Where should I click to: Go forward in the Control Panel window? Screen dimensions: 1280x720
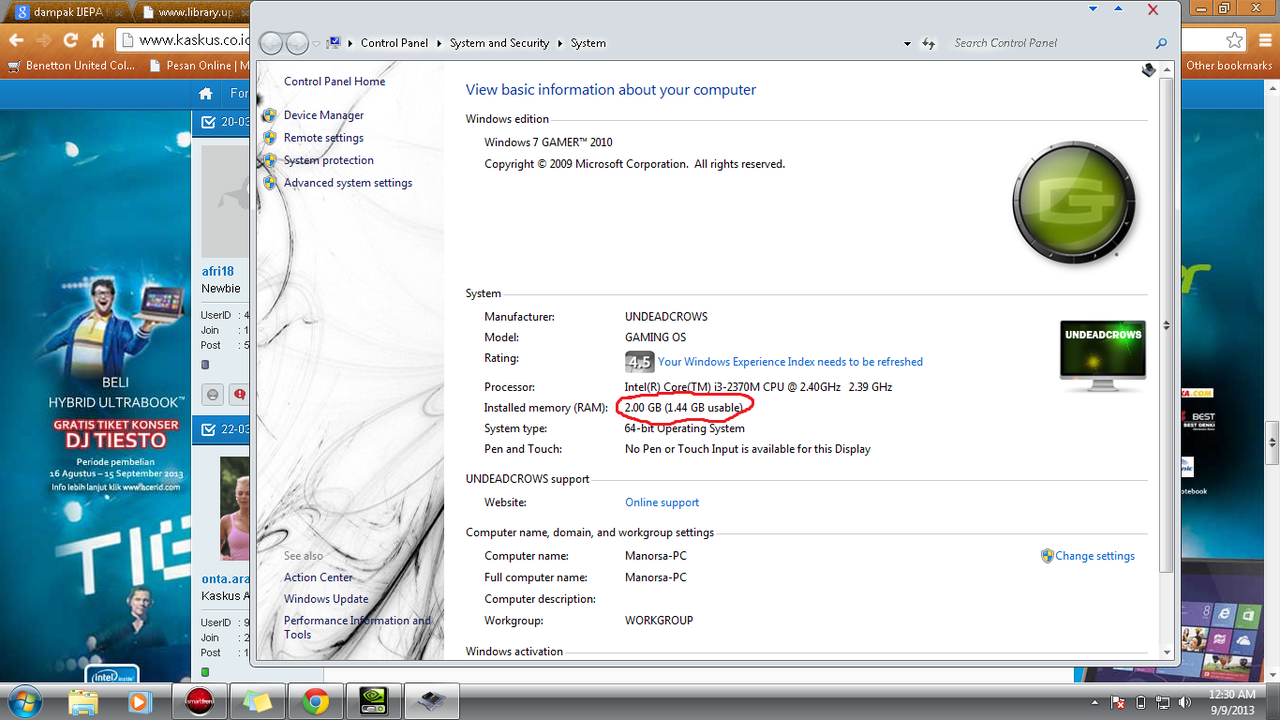coord(297,43)
